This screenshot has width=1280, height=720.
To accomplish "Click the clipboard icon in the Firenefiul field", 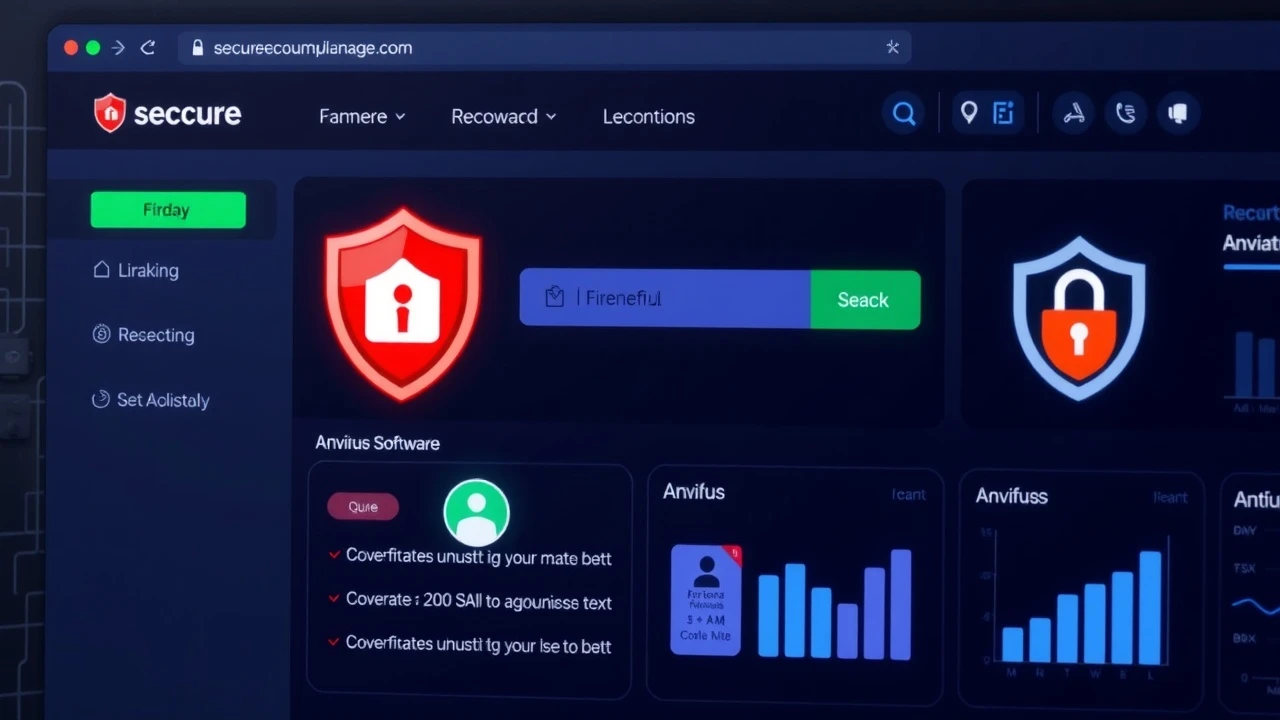I will [554, 297].
